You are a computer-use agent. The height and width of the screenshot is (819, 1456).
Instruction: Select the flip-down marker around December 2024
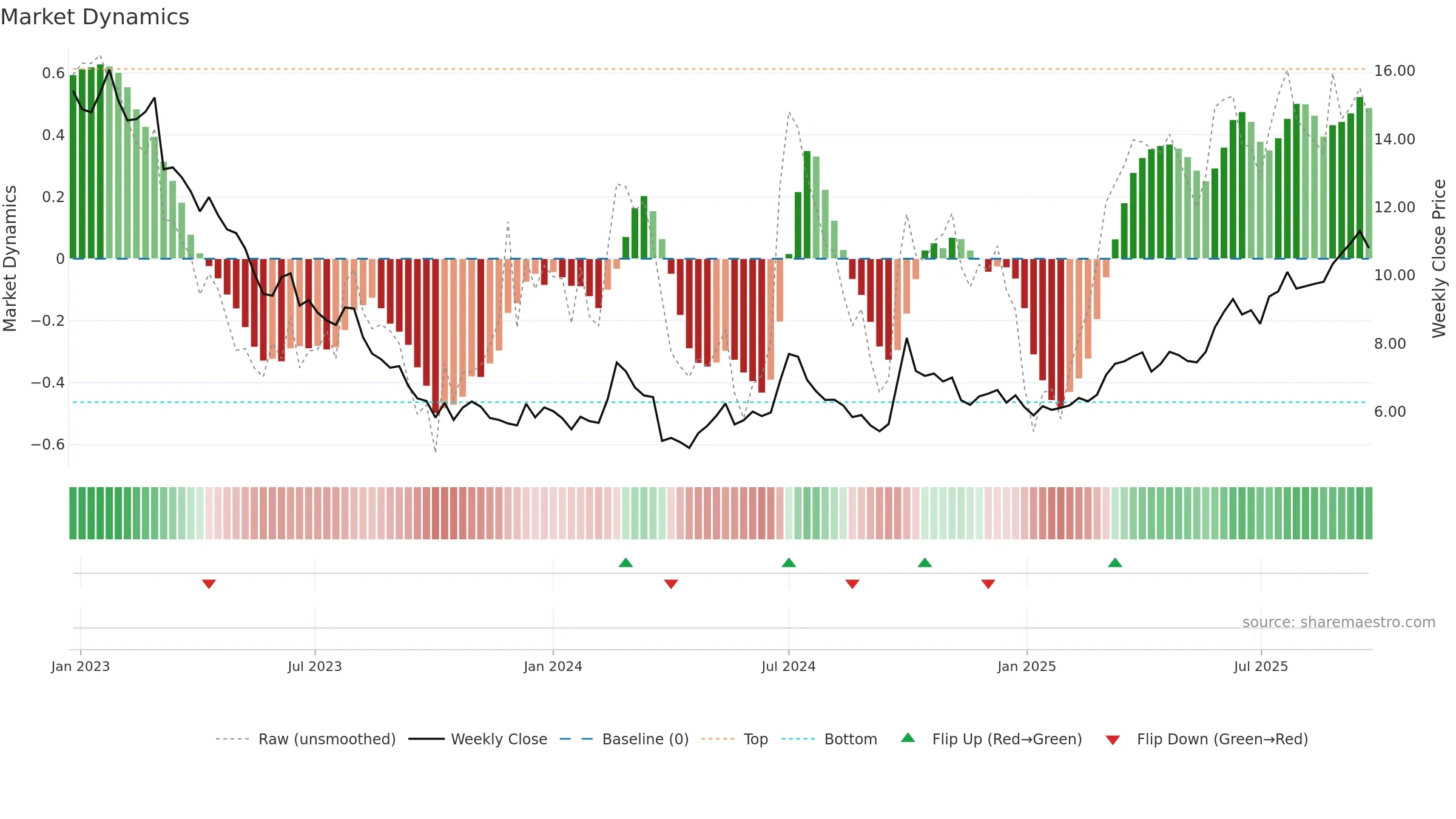coord(988,584)
